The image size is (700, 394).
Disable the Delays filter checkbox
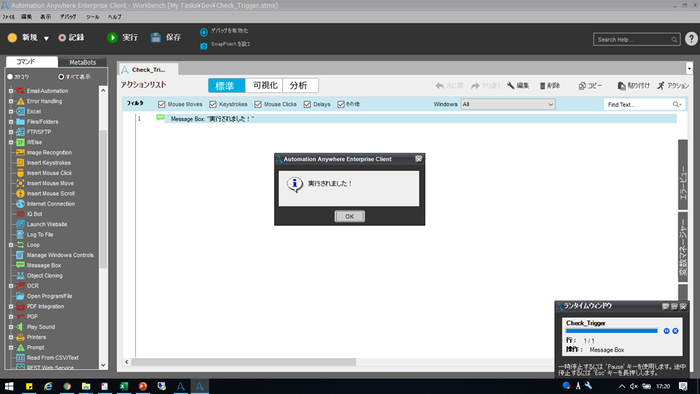point(307,104)
